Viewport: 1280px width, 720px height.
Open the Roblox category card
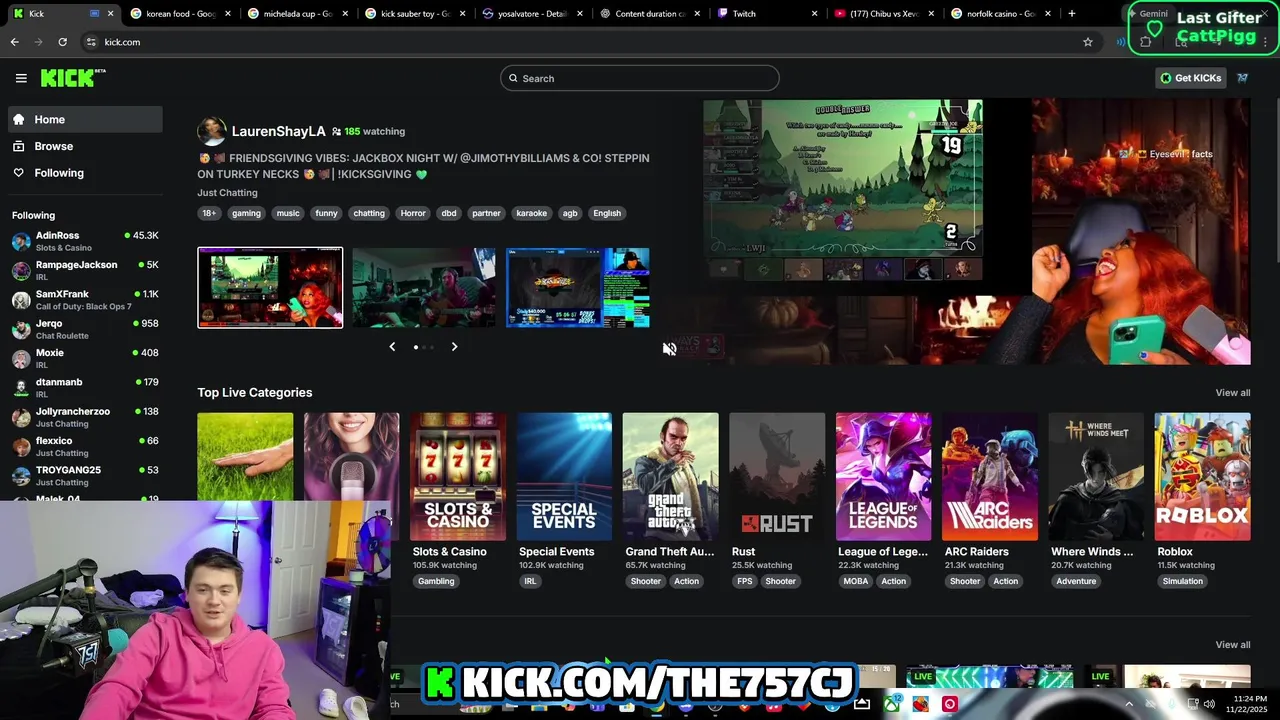[x=1202, y=477]
